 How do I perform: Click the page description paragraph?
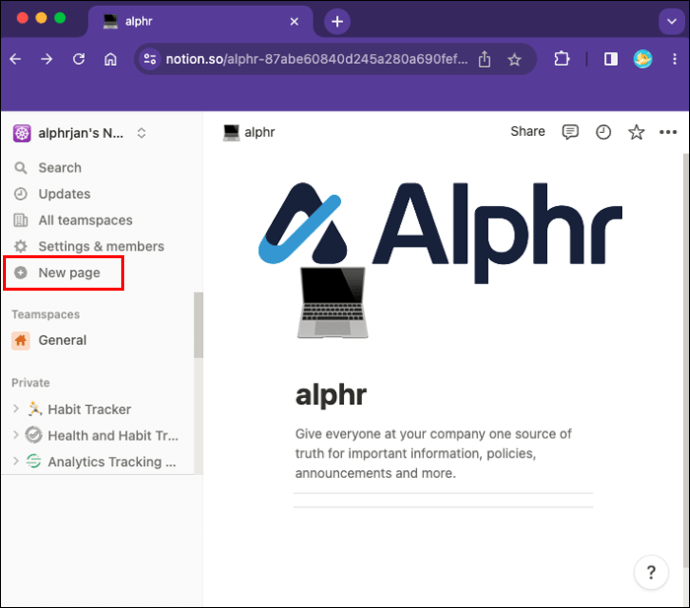click(433, 454)
